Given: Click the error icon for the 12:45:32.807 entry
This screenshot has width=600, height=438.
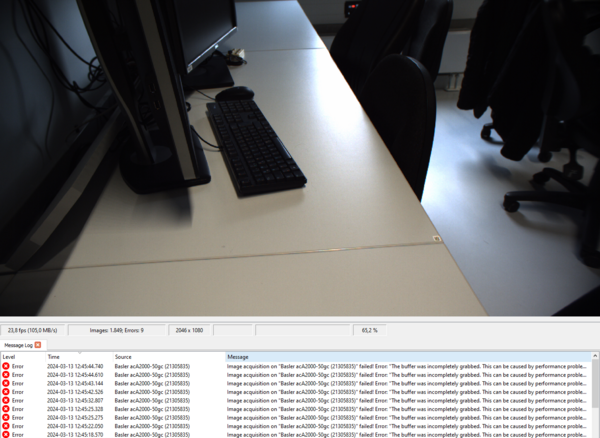Looking at the screenshot, I should coord(6,400).
